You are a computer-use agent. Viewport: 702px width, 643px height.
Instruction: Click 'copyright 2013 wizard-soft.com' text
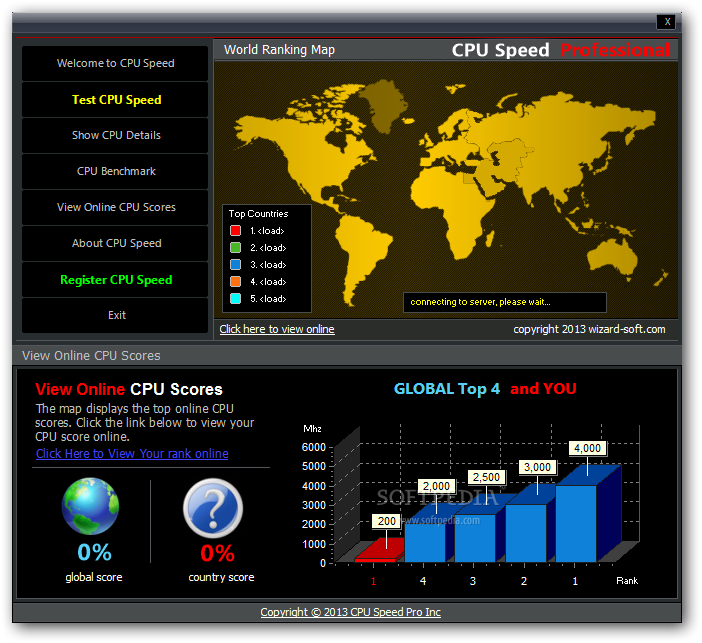pyautogui.click(x=589, y=330)
